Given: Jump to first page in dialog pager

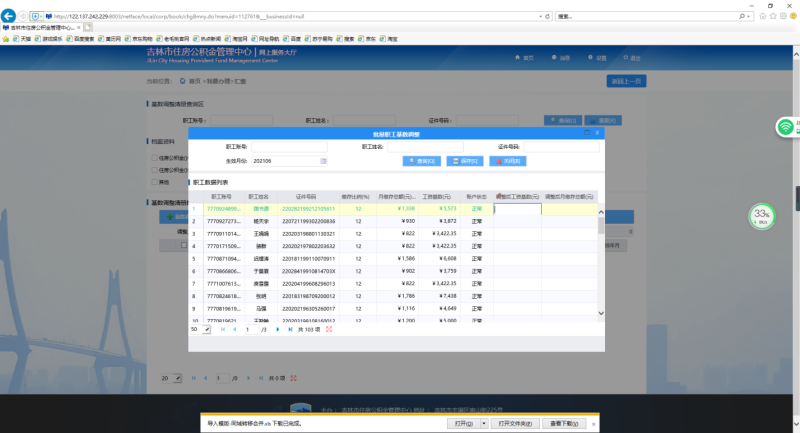Looking at the screenshot, I should [222, 329].
